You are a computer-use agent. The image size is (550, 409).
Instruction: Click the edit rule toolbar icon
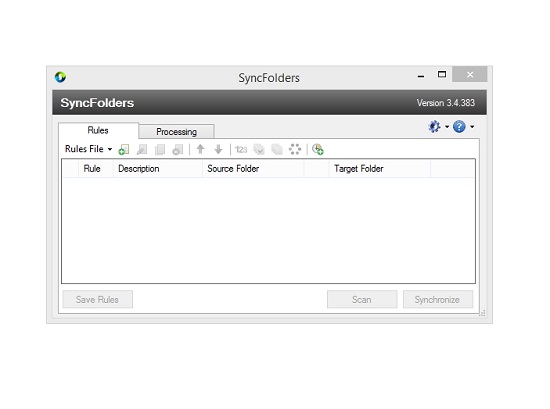142,149
